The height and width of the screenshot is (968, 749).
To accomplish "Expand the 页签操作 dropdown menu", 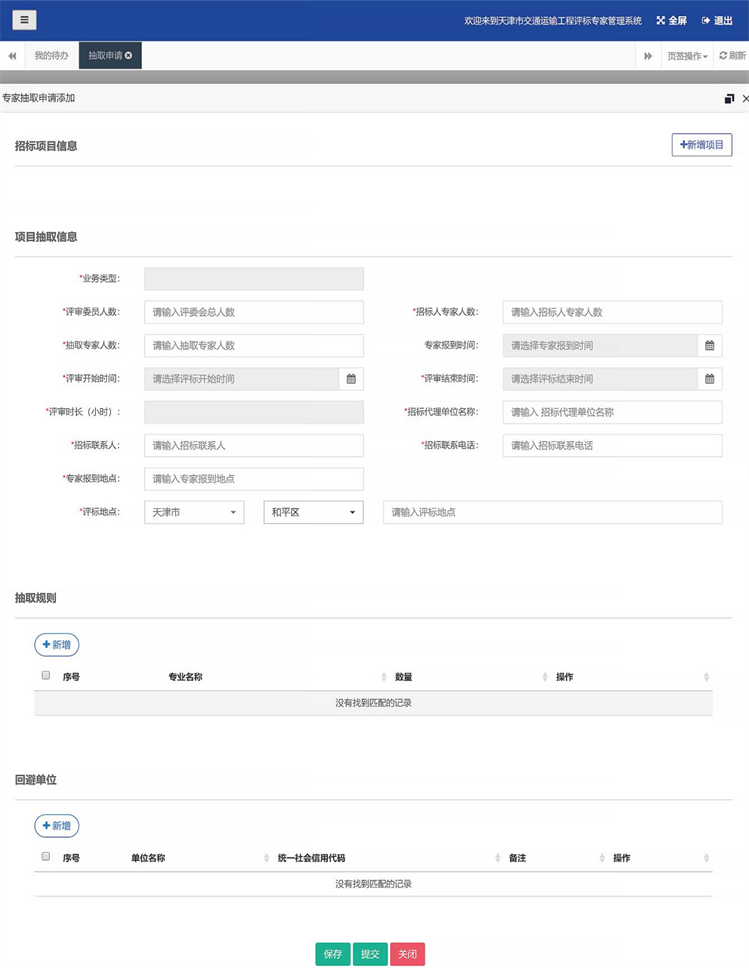I will [x=687, y=56].
